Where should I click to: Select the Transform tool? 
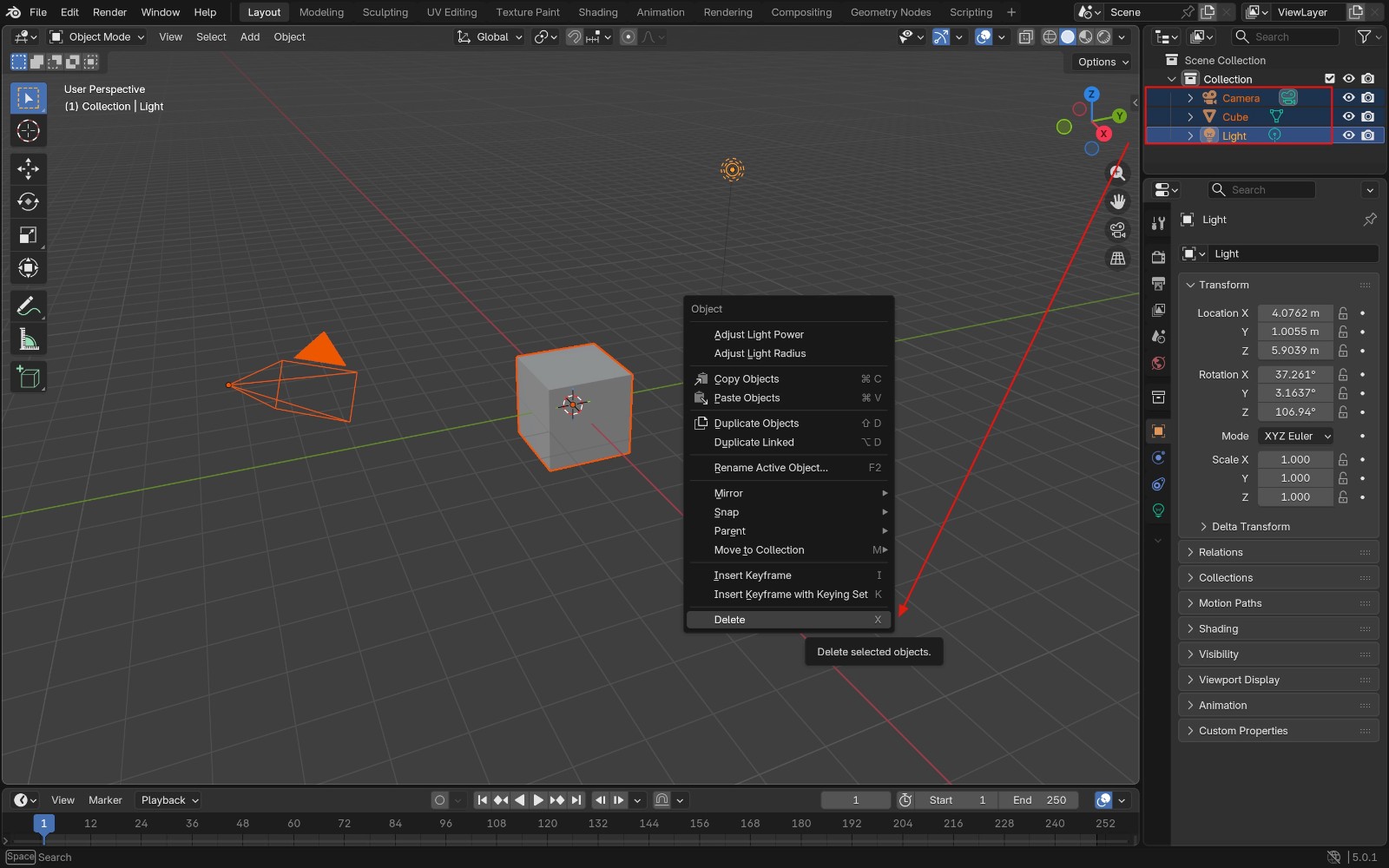click(28, 268)
